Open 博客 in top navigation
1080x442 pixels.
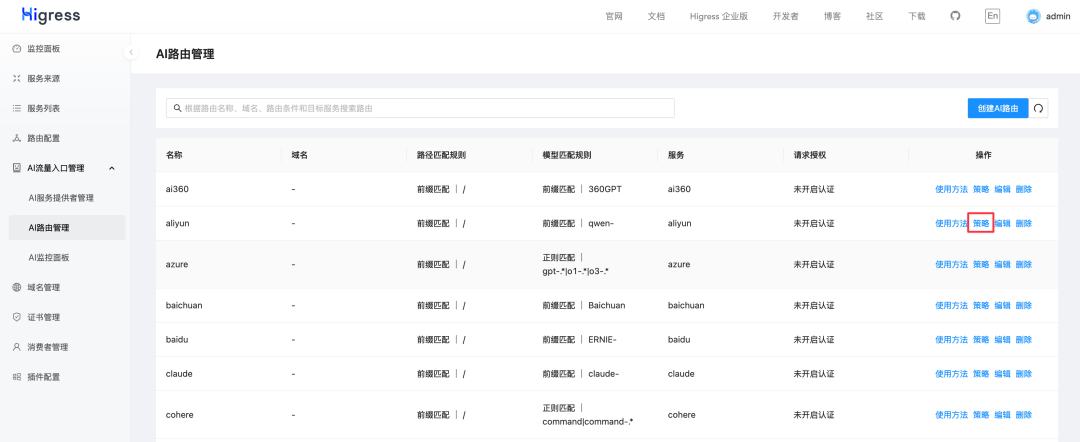point(832,17)
